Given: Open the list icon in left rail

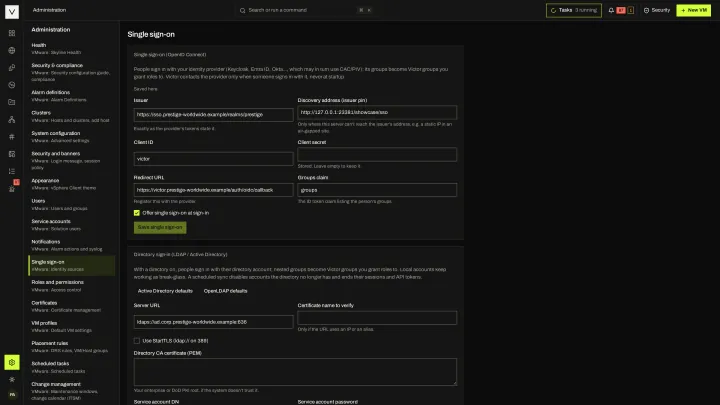Looking at the screenshot, I should [x=12, y=171].
